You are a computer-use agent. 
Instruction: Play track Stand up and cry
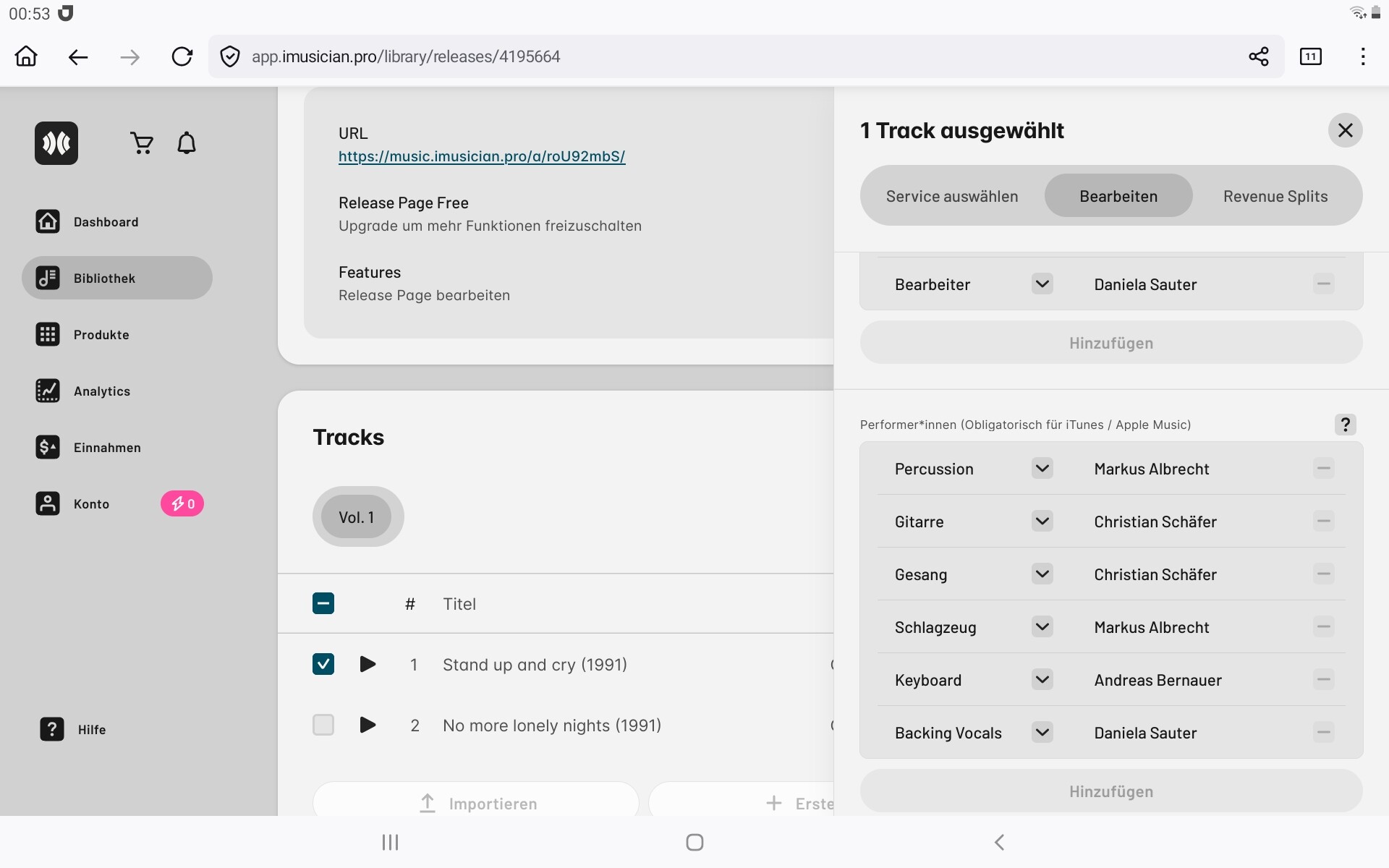368,664
